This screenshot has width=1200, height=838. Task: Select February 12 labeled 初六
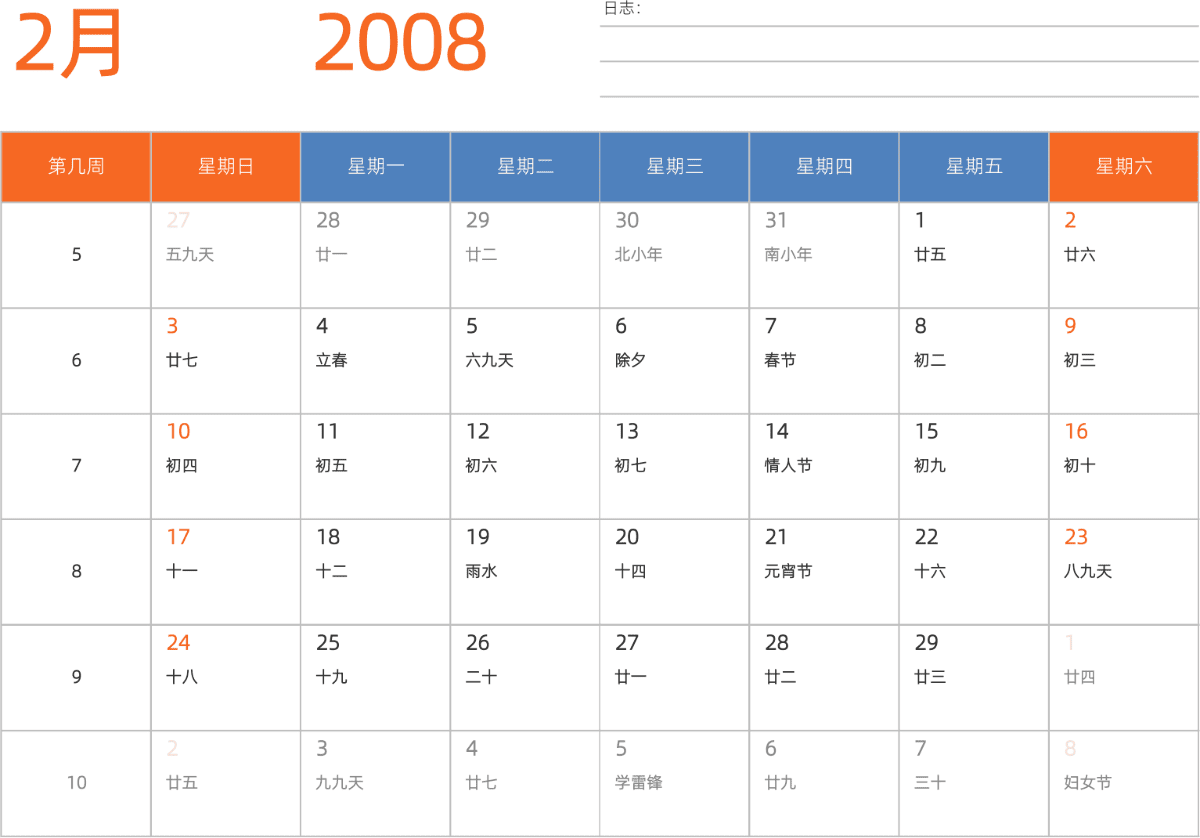click(525, 466)
